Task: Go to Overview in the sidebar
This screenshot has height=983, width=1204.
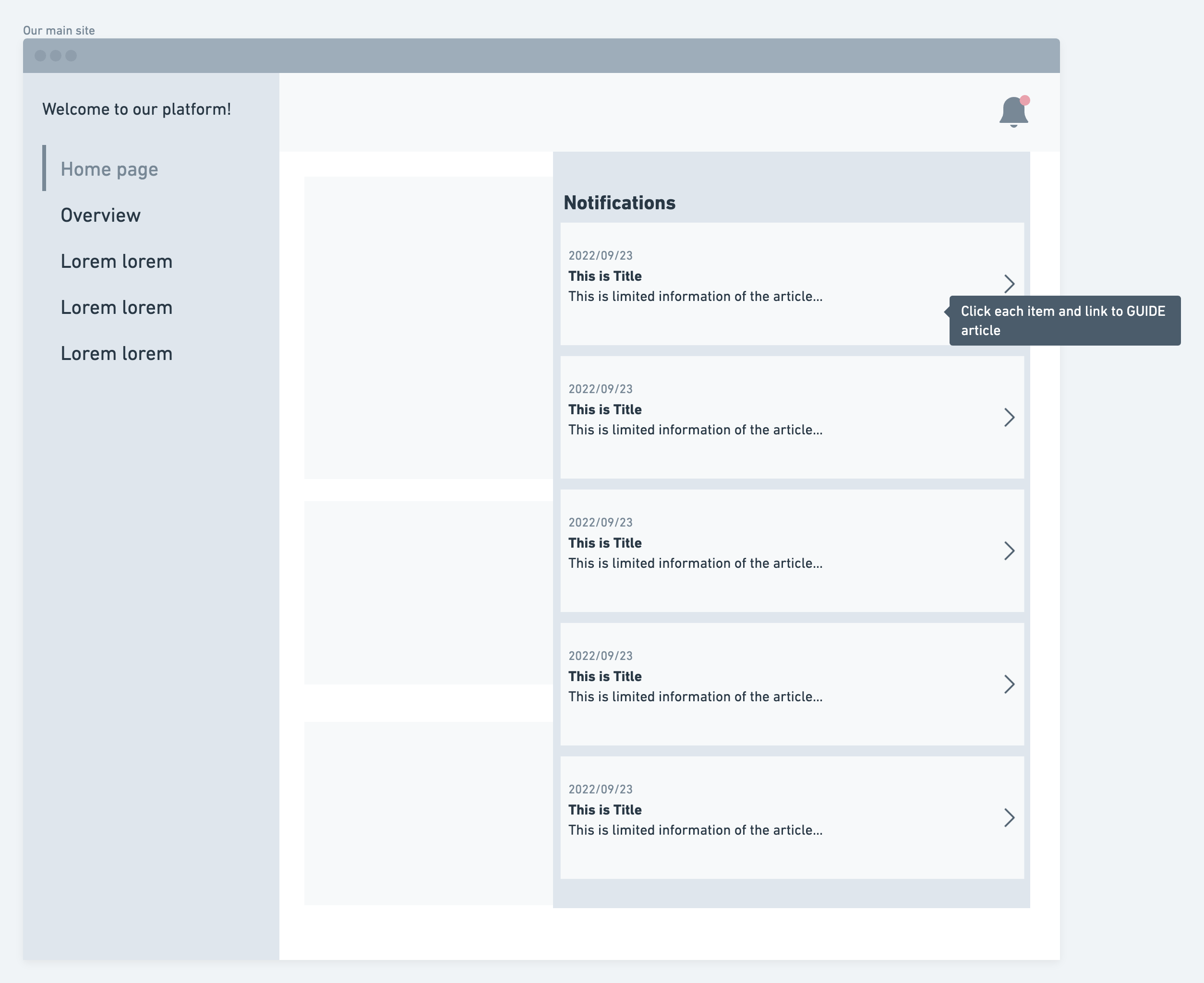Action: tap(100, 215)
